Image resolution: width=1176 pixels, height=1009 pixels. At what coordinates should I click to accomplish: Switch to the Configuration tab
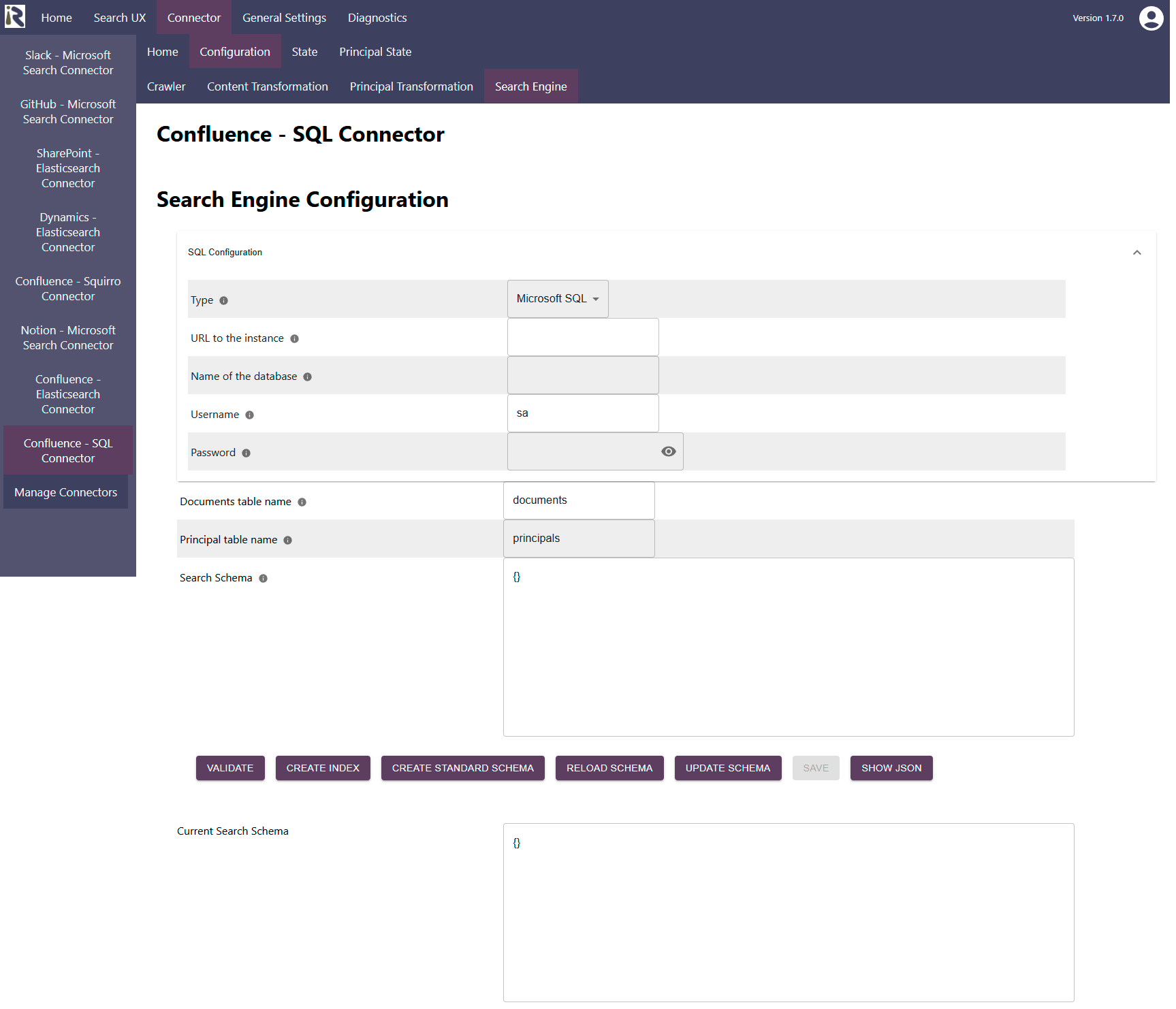coord(236,52)
